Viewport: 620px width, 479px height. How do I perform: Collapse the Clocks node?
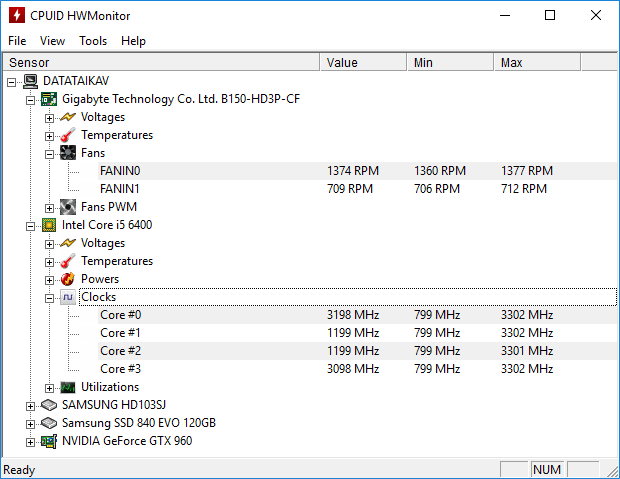coord(49,298)
